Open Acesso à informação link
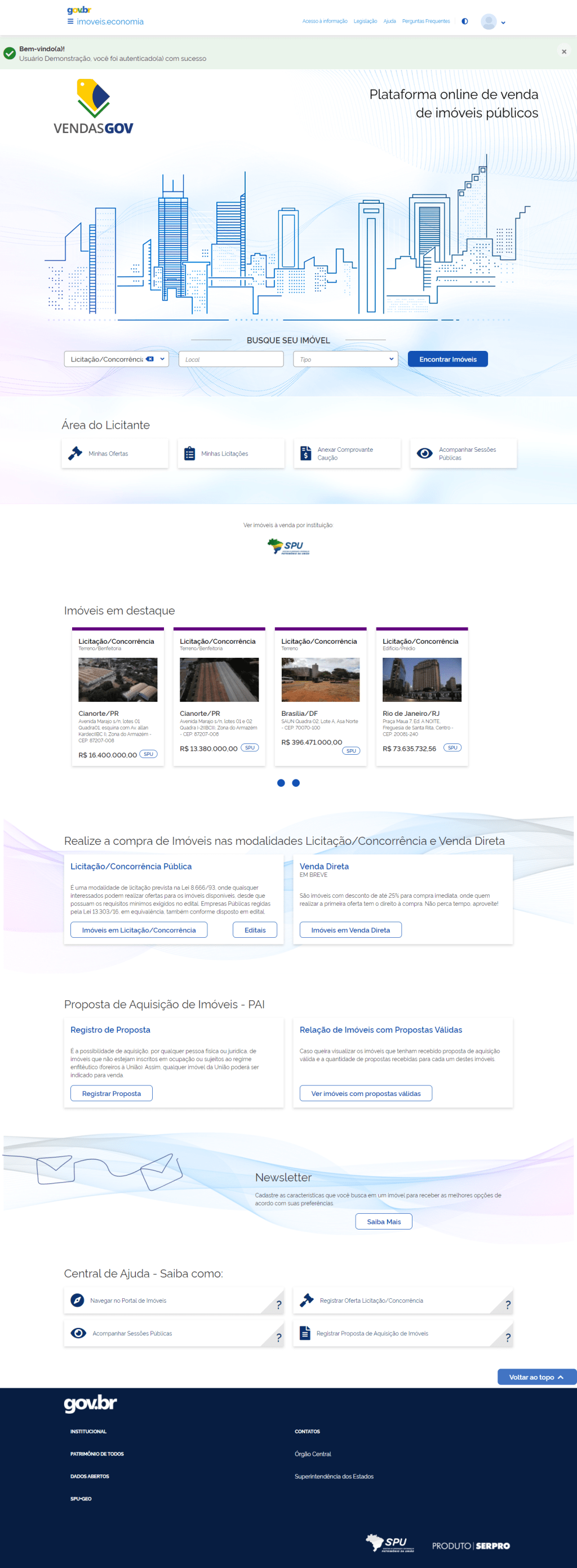Viewport: 577px width, 1568px height. (325, 21)
